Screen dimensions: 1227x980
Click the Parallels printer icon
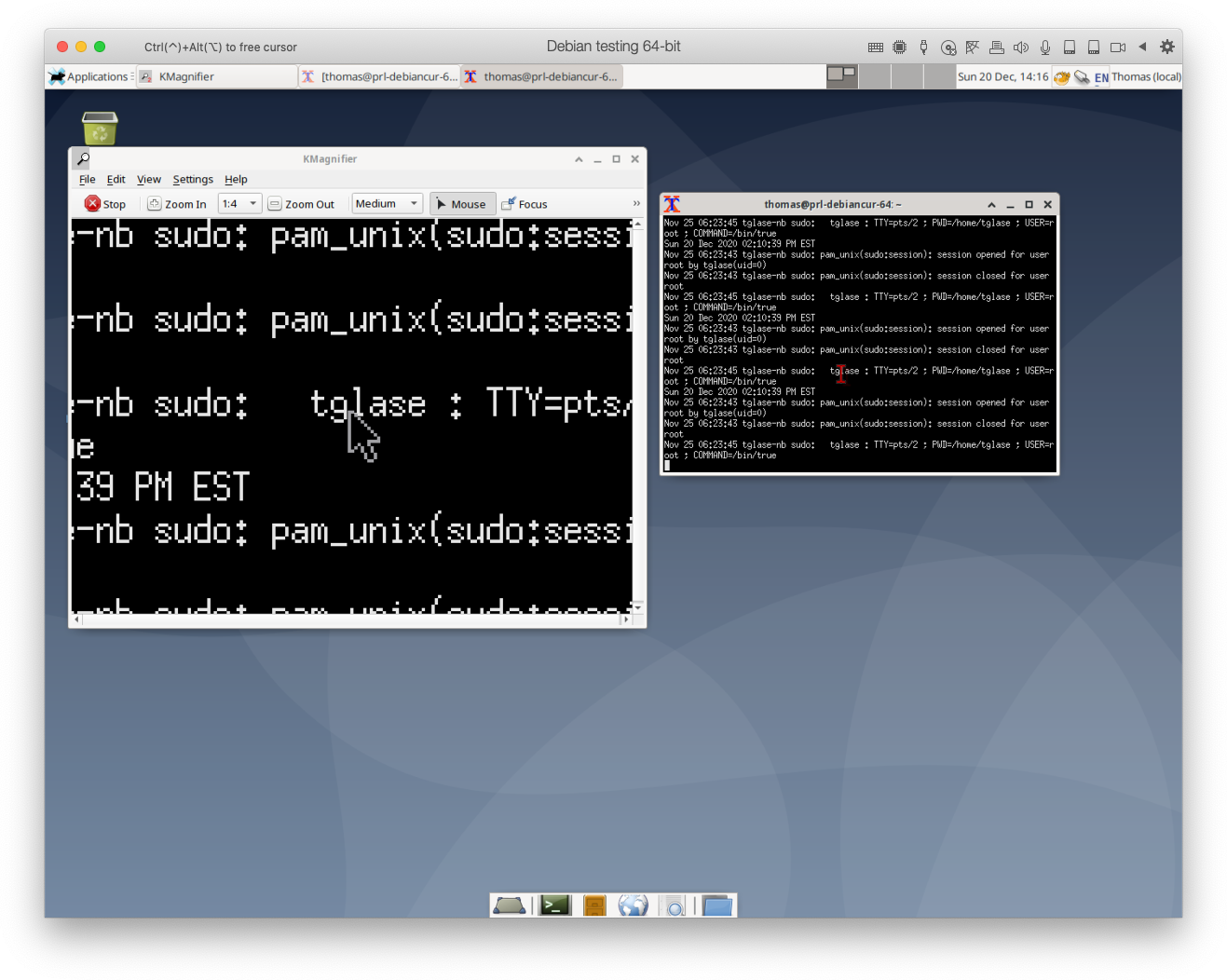point(997,47)
